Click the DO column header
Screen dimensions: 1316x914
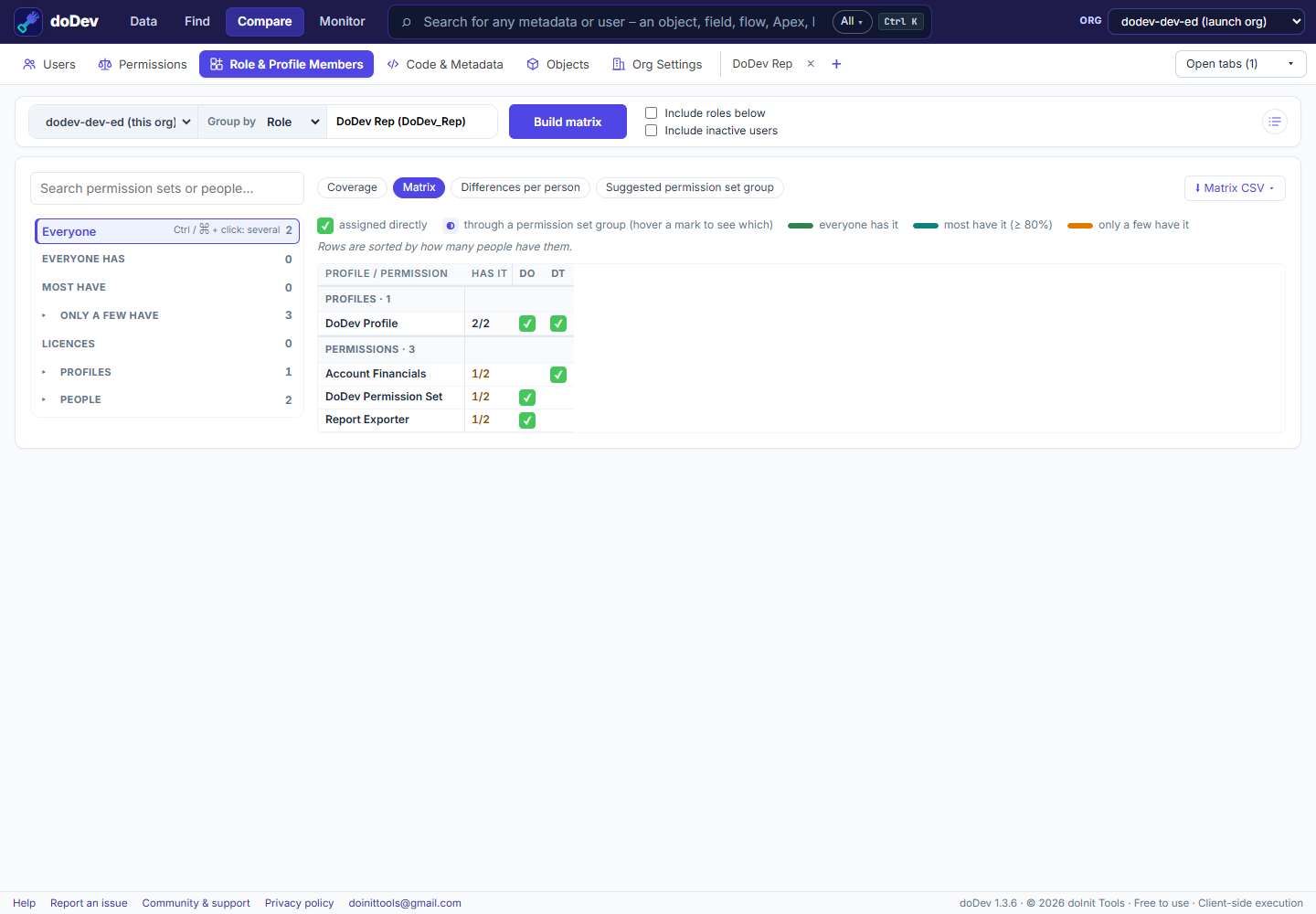(x=527, y=274)
